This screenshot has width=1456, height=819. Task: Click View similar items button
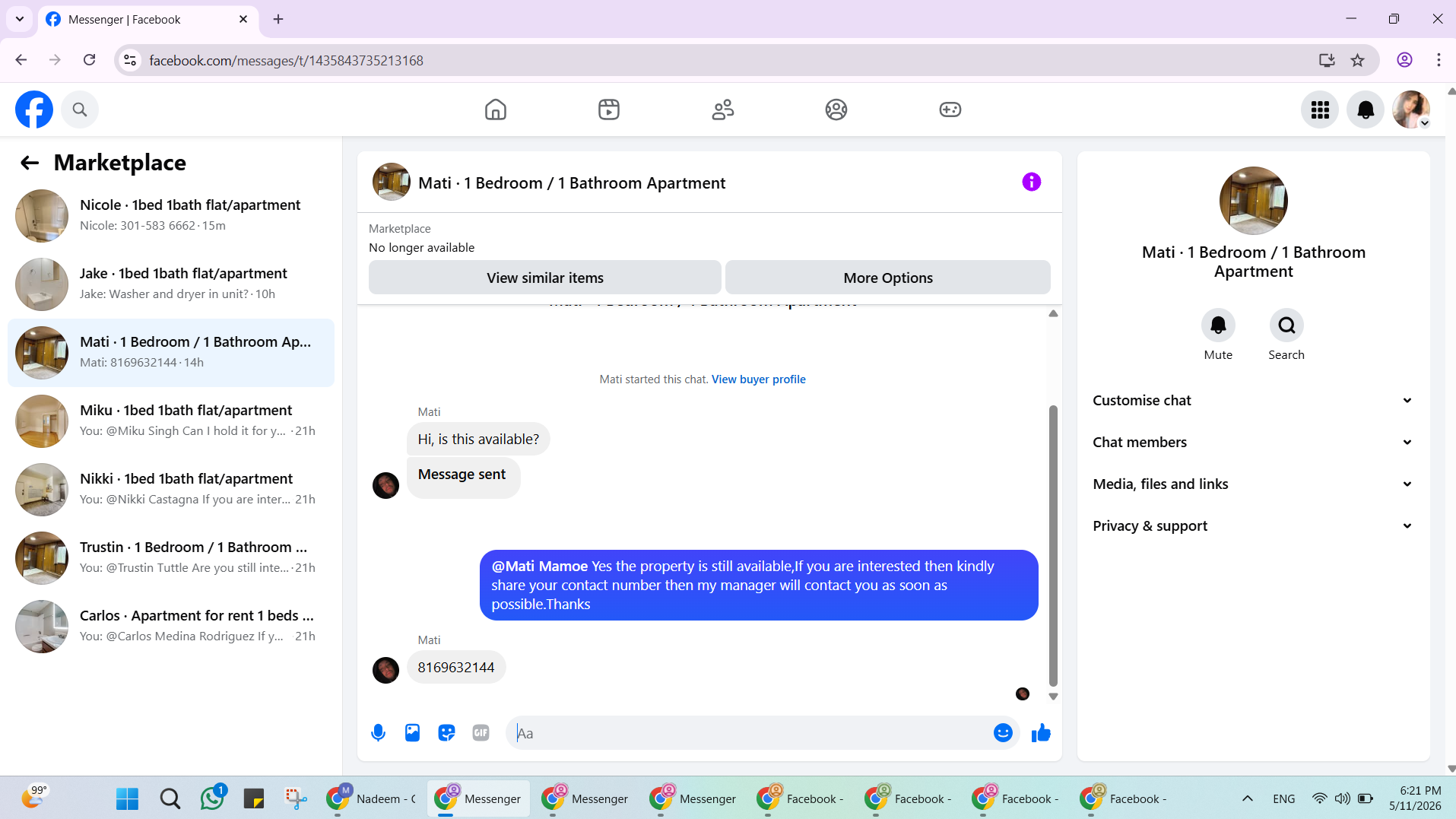[x=545, y=278]
